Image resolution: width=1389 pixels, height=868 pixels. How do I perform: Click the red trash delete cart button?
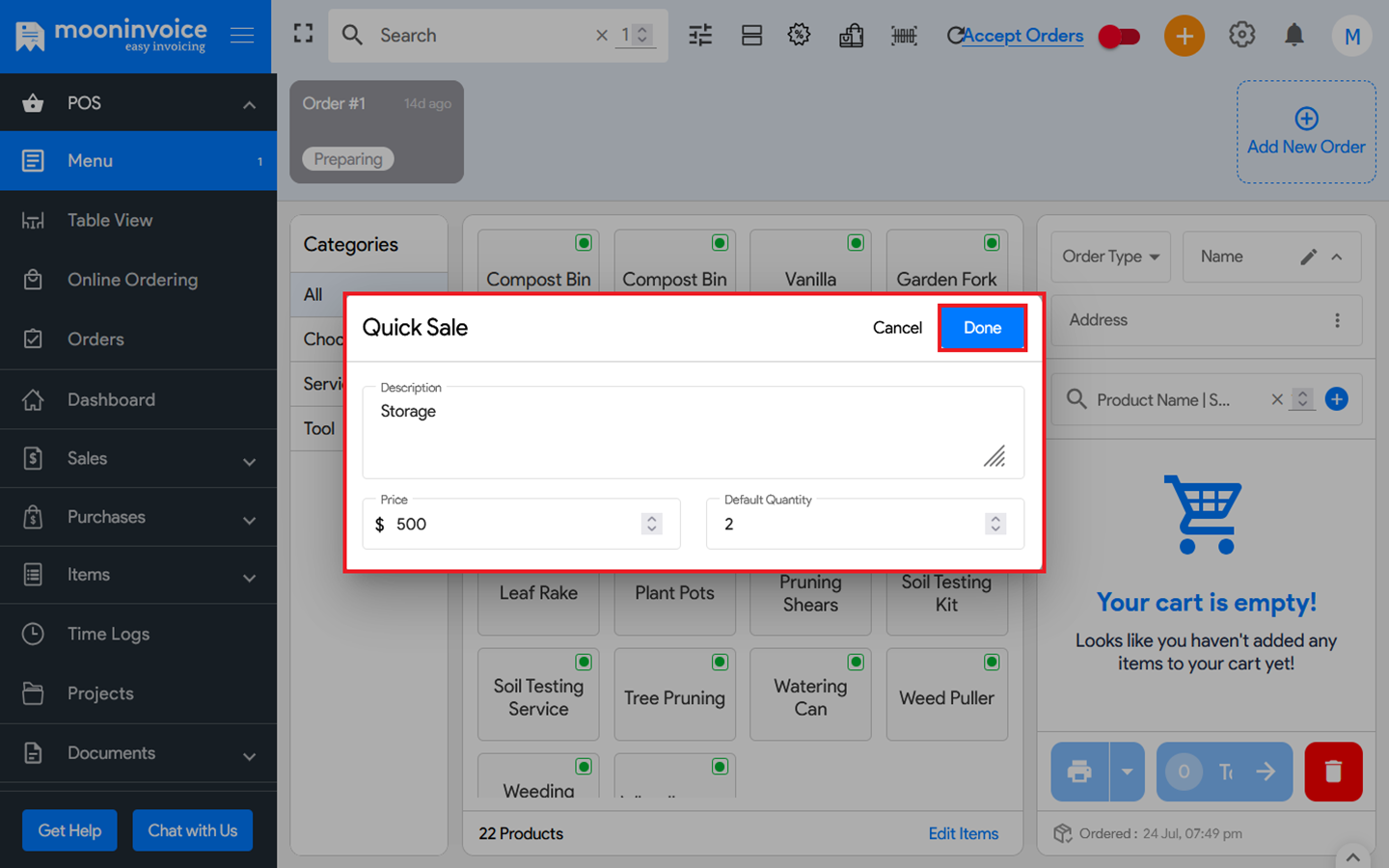point(1333,772)
